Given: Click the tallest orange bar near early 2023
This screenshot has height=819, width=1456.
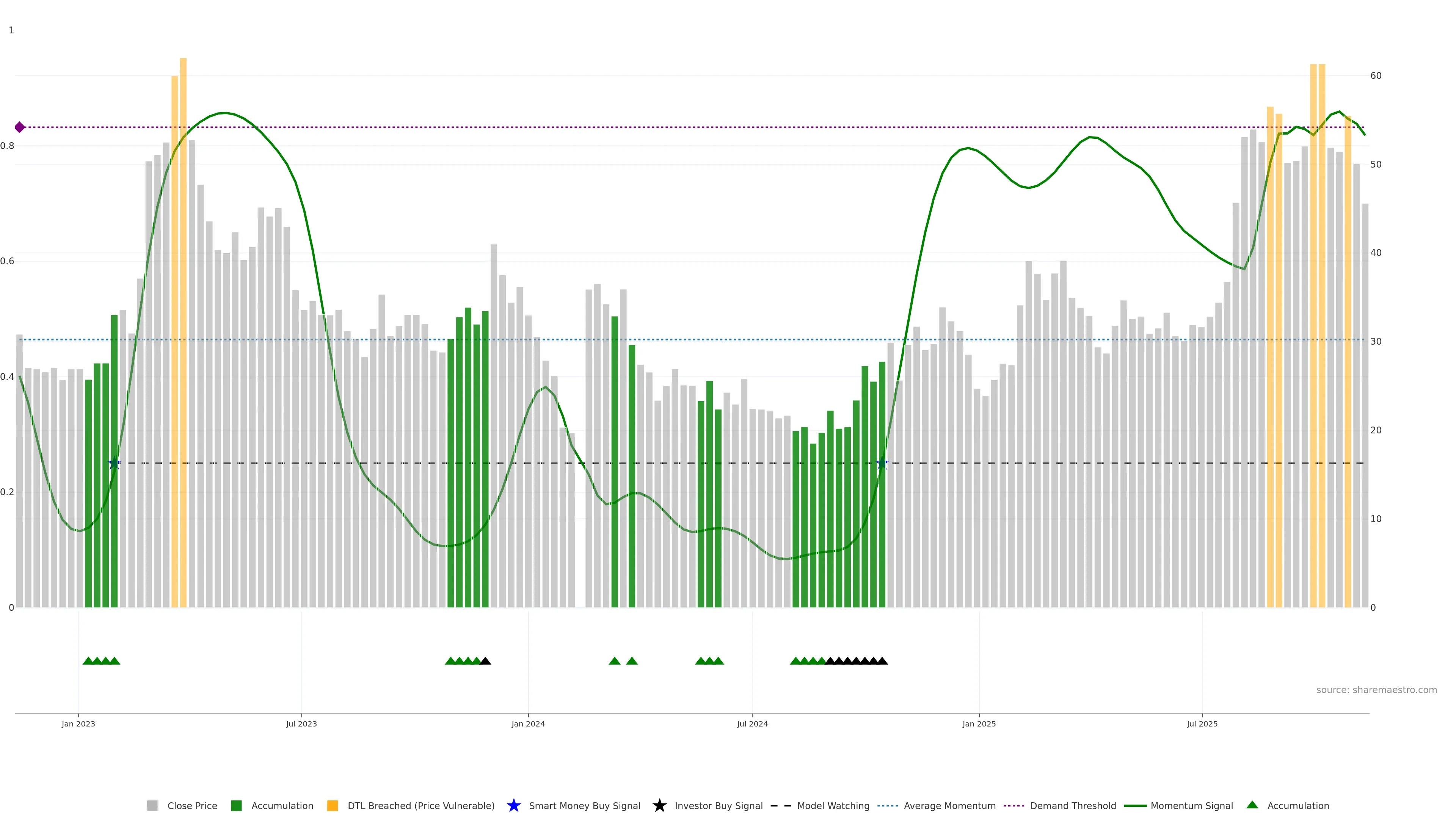Looking at the screenshot, I should 183,282.
